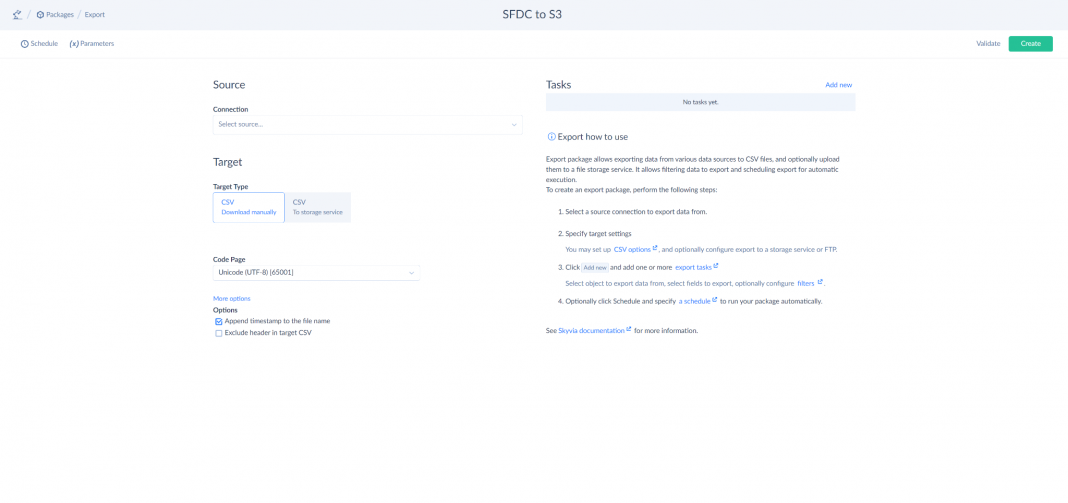Expand the More options link
The image size is (1068, 503).
click(x=231, y=298)
